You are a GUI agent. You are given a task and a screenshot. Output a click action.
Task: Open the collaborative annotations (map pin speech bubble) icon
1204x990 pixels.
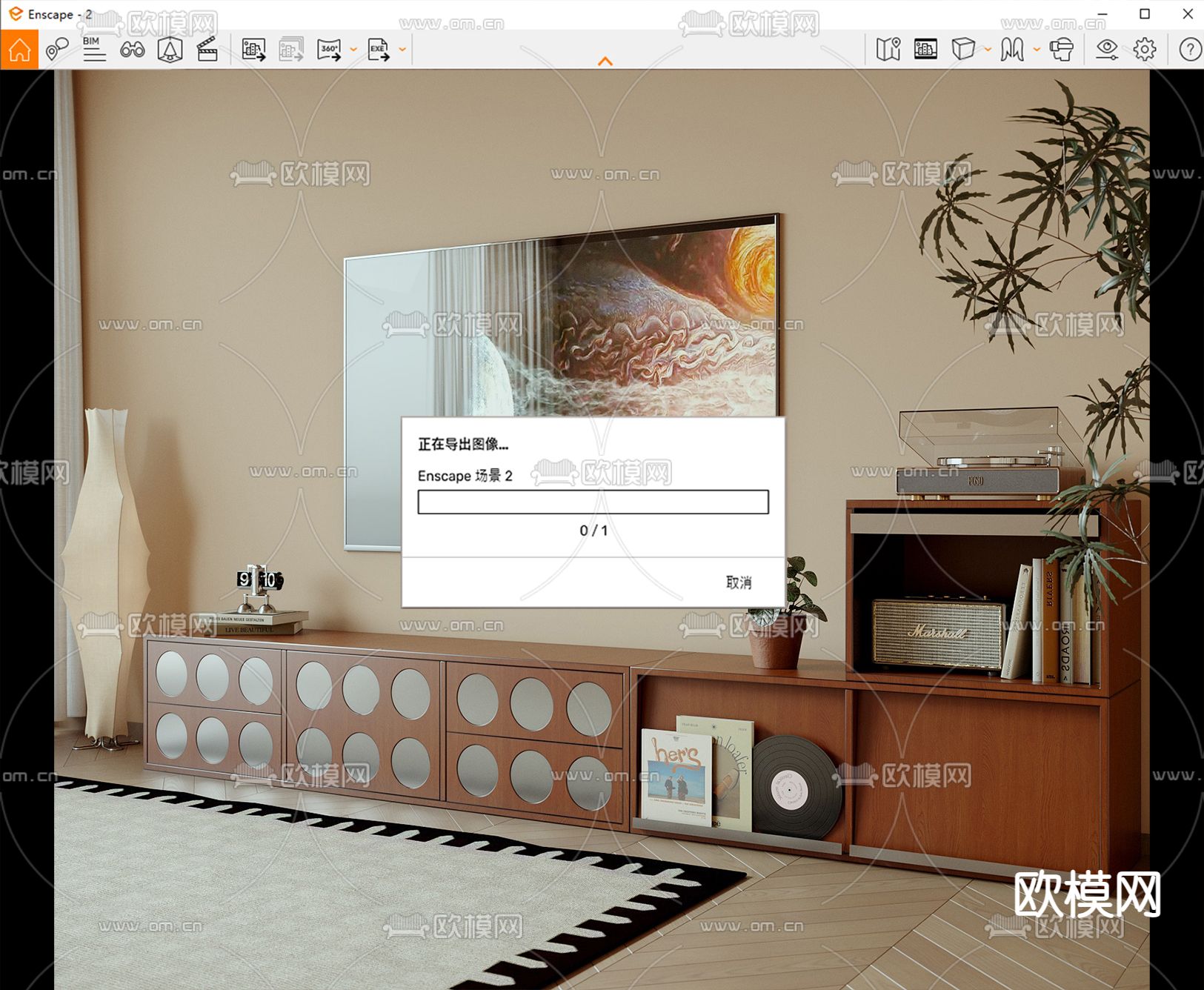click(x=57, y=50)
